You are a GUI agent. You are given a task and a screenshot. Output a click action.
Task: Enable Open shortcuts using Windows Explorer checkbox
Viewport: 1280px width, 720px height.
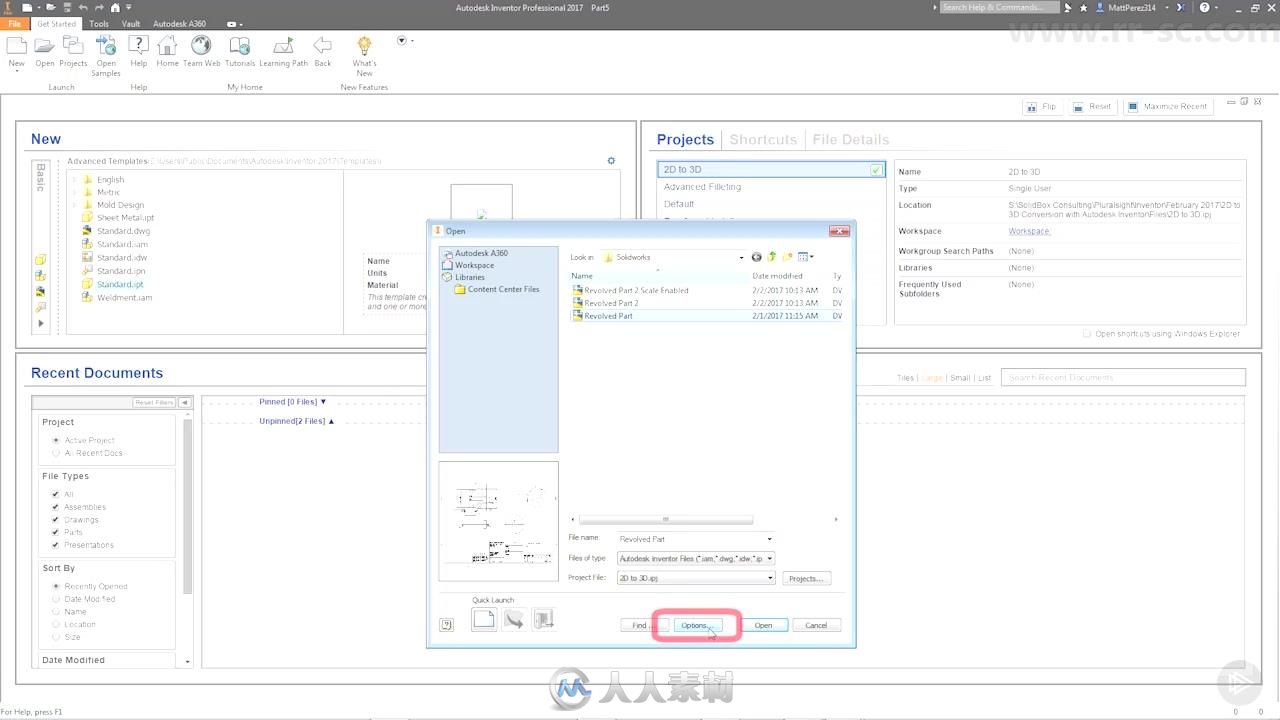click(x=1087, y=334)
